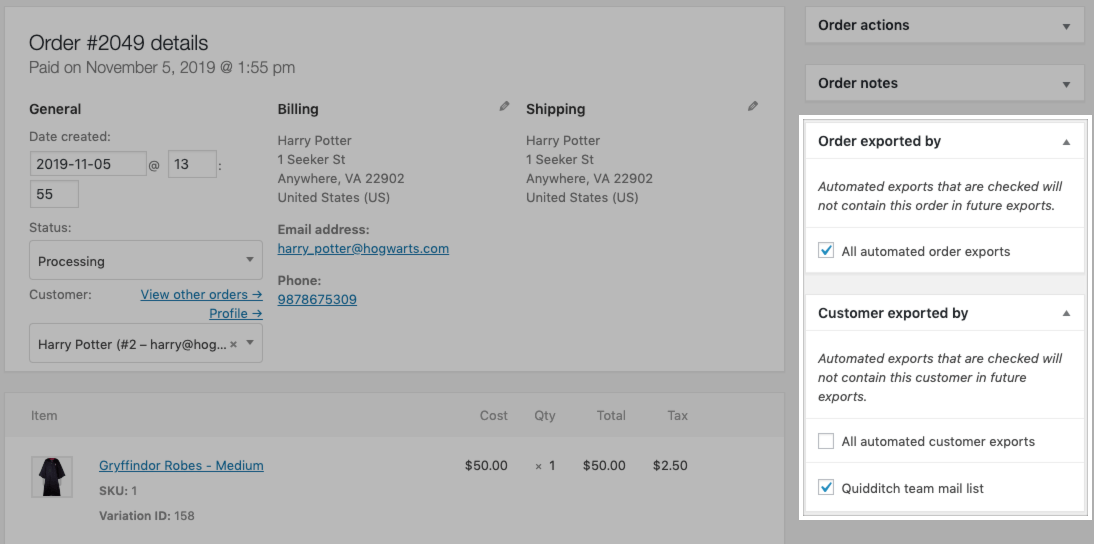Select the SKU: 1 text
This screenshot has height=544, width=1094.
click(x=118, y=490)
